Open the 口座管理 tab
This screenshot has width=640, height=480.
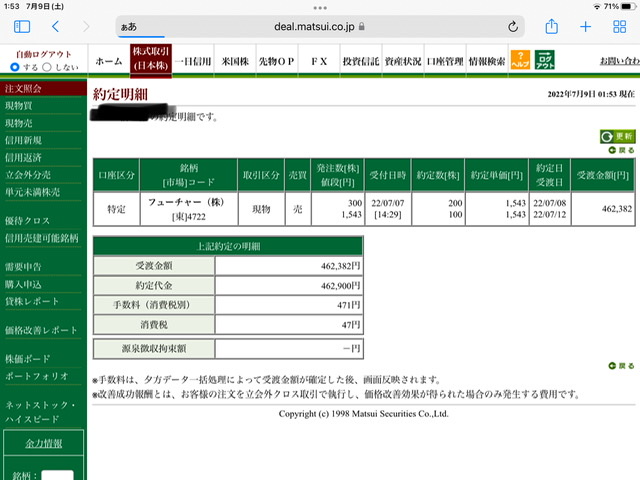coord(445,61)
